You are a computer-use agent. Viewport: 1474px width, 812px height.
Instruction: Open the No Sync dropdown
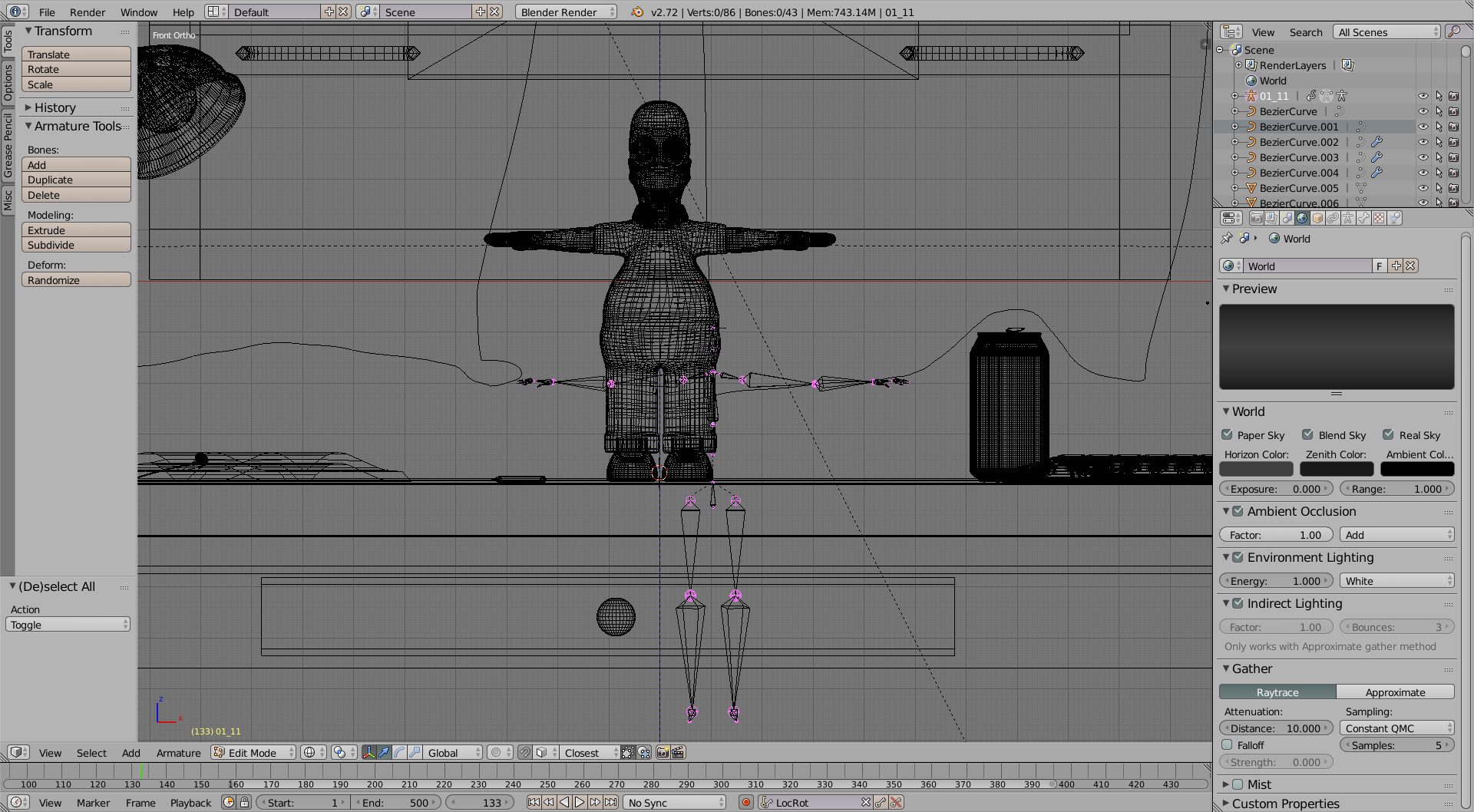674,803
